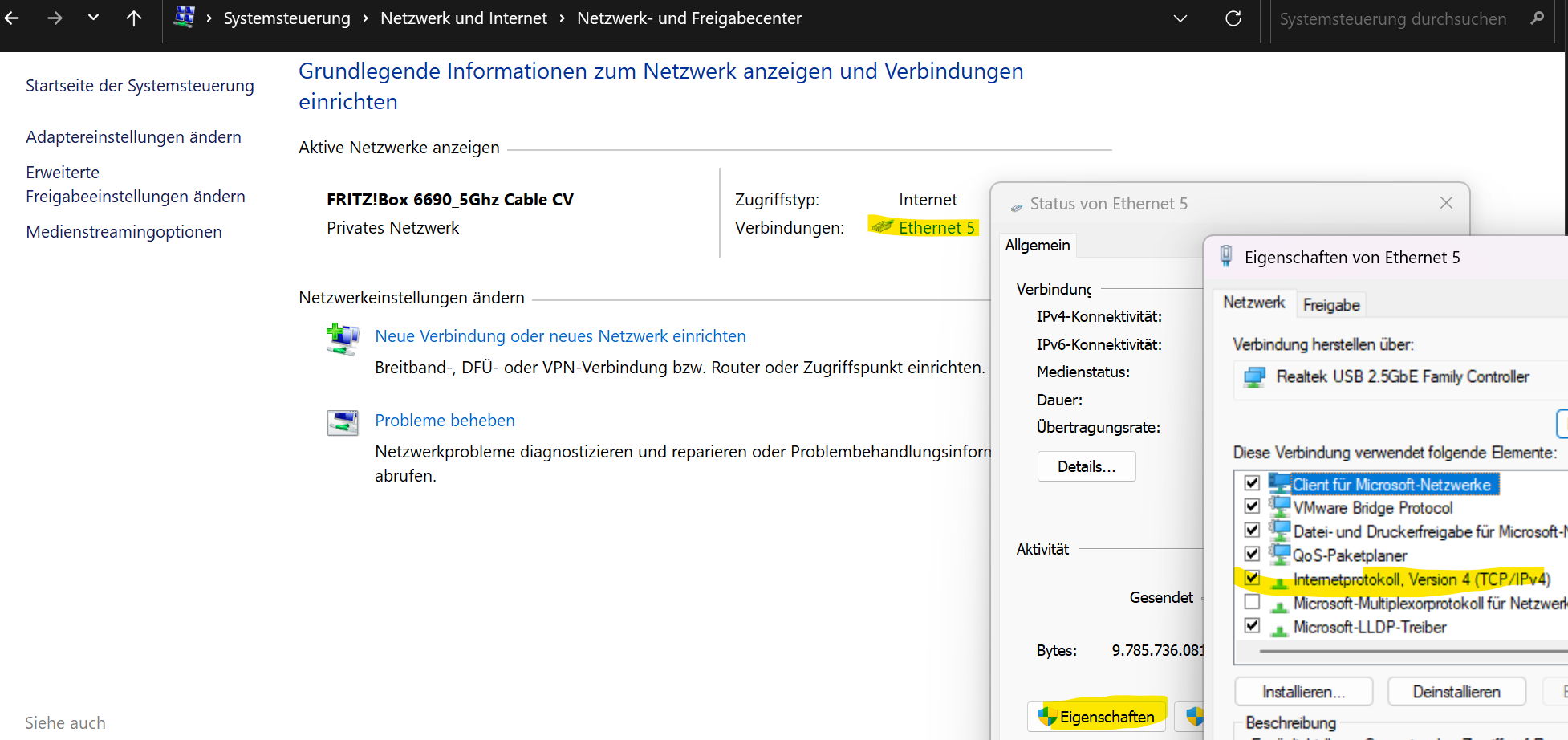Open the address bar history dropdown

(1180, 18)
